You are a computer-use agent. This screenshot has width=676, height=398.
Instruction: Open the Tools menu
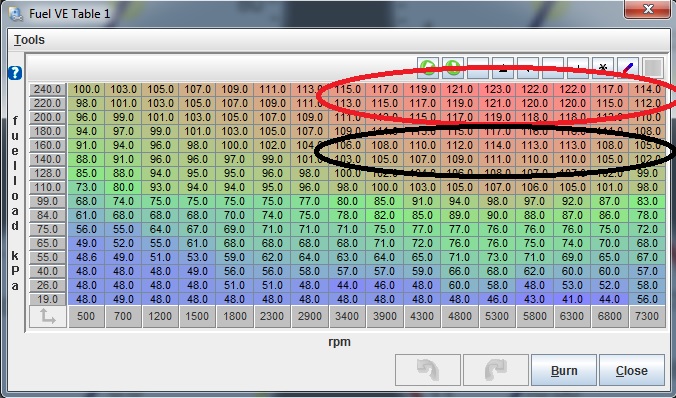click(x=29, y=40)
